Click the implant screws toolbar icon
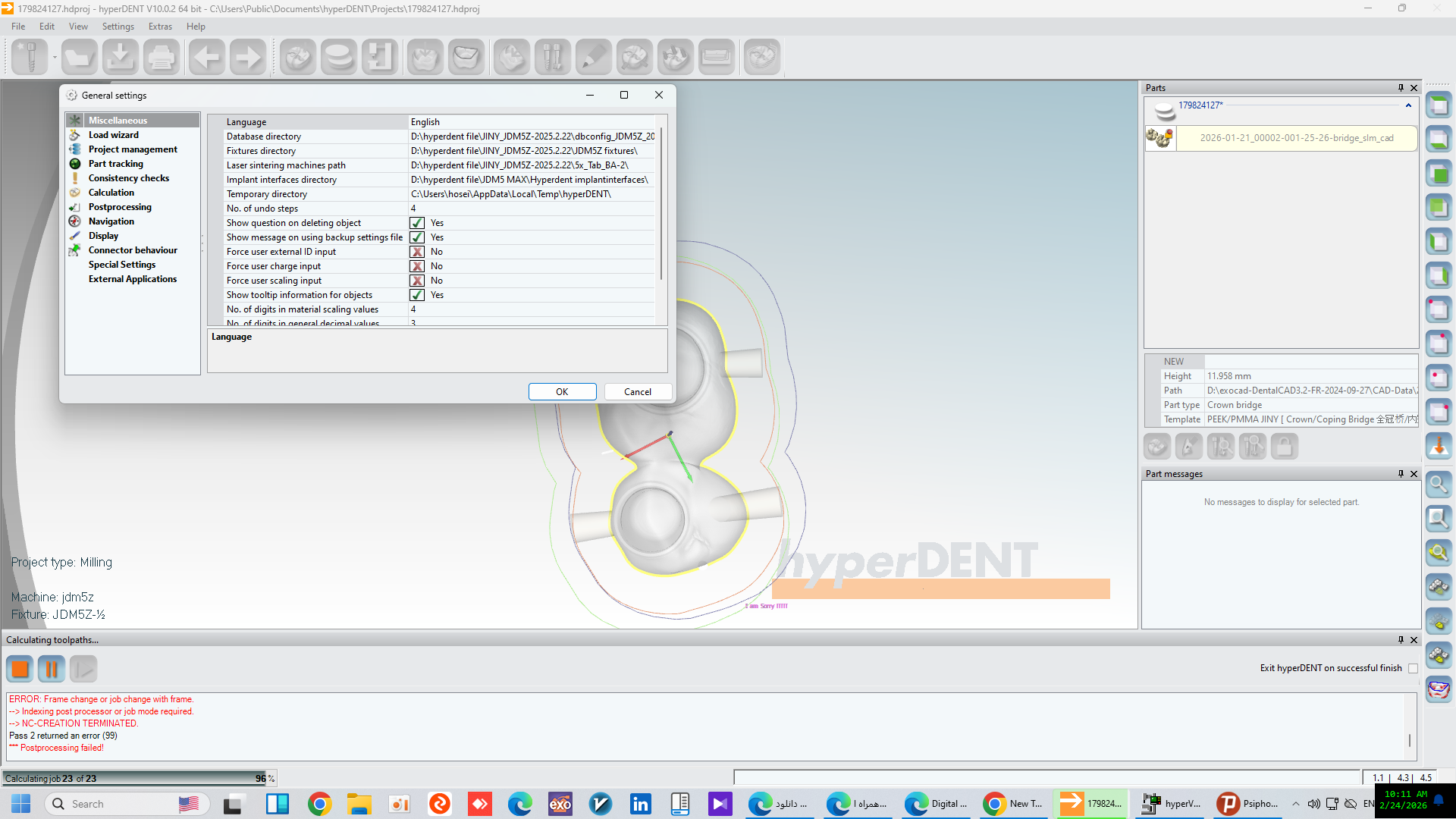This screenshot has height=819, width=1456. 552,57
